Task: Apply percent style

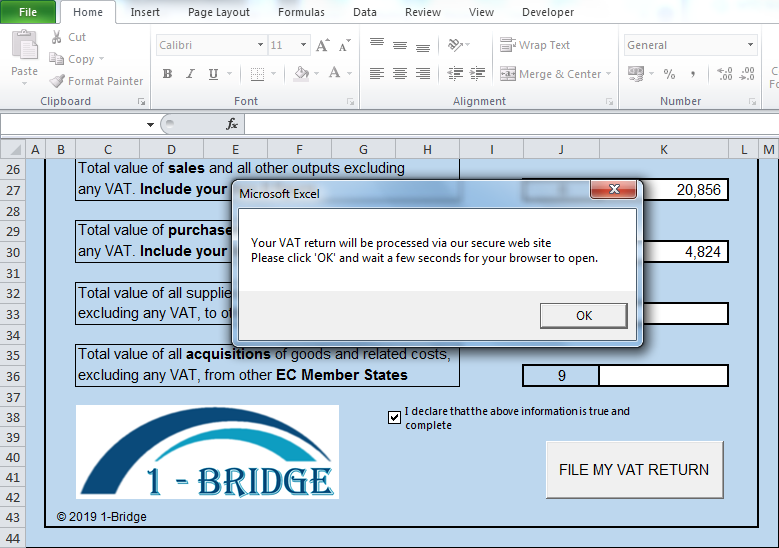Action: [669, 74]
